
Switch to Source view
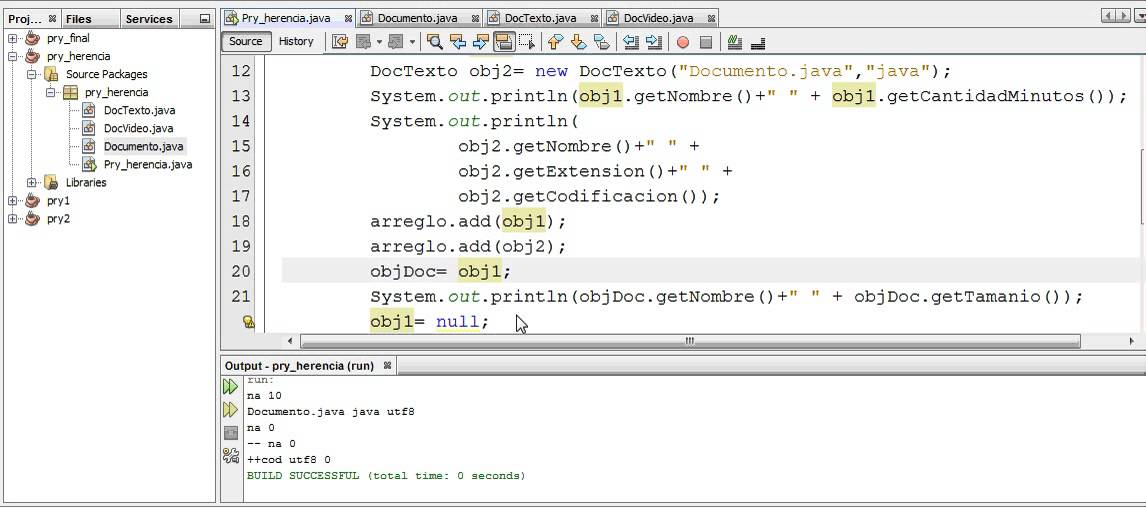tap(246, 41)
